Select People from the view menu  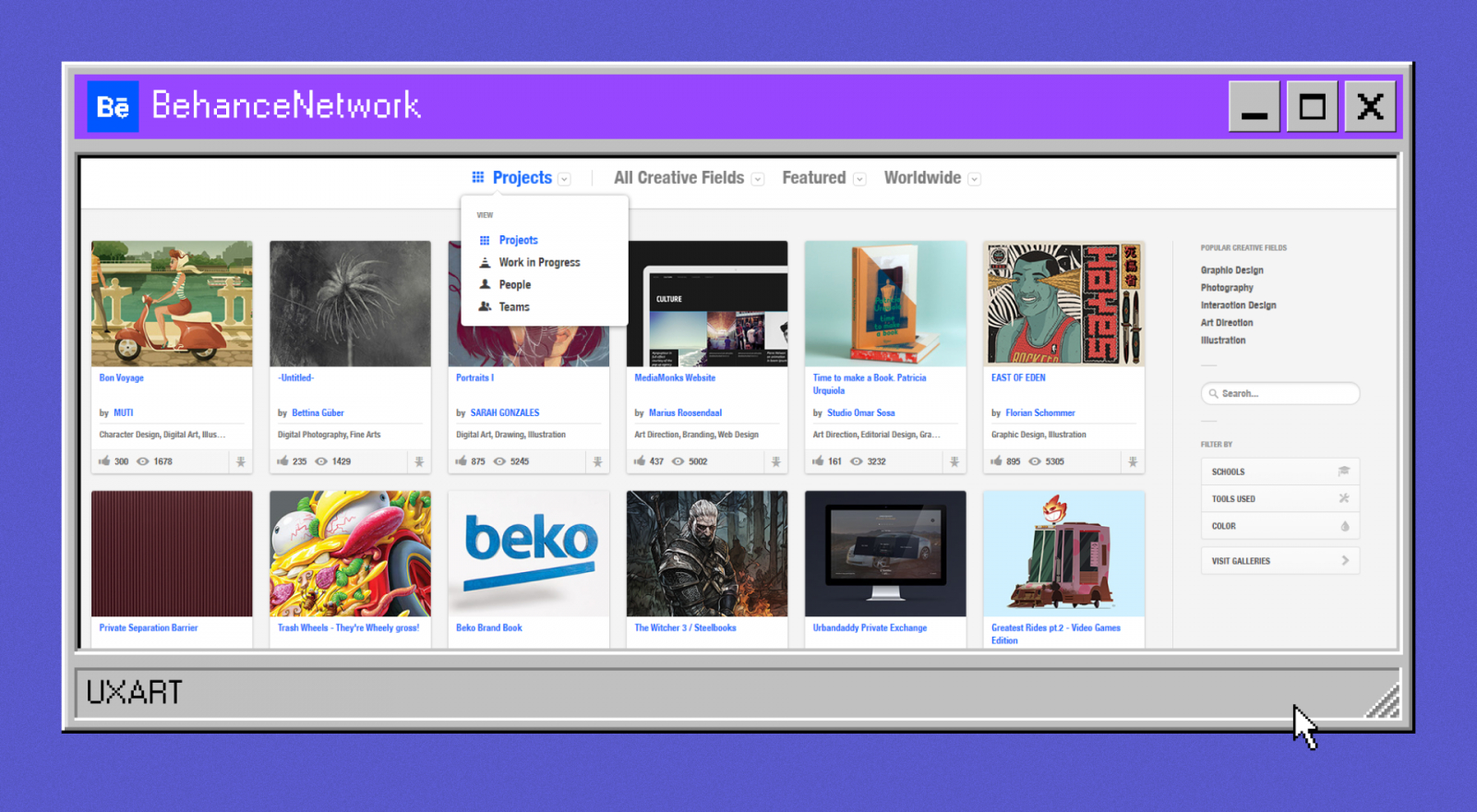[515, 284]
